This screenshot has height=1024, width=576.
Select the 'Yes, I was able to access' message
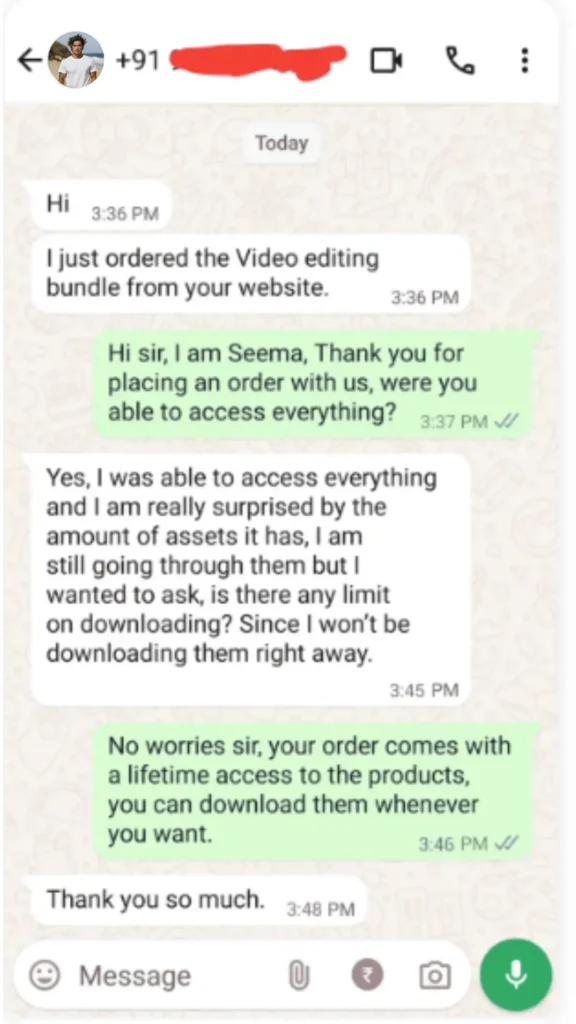(251, 580)
